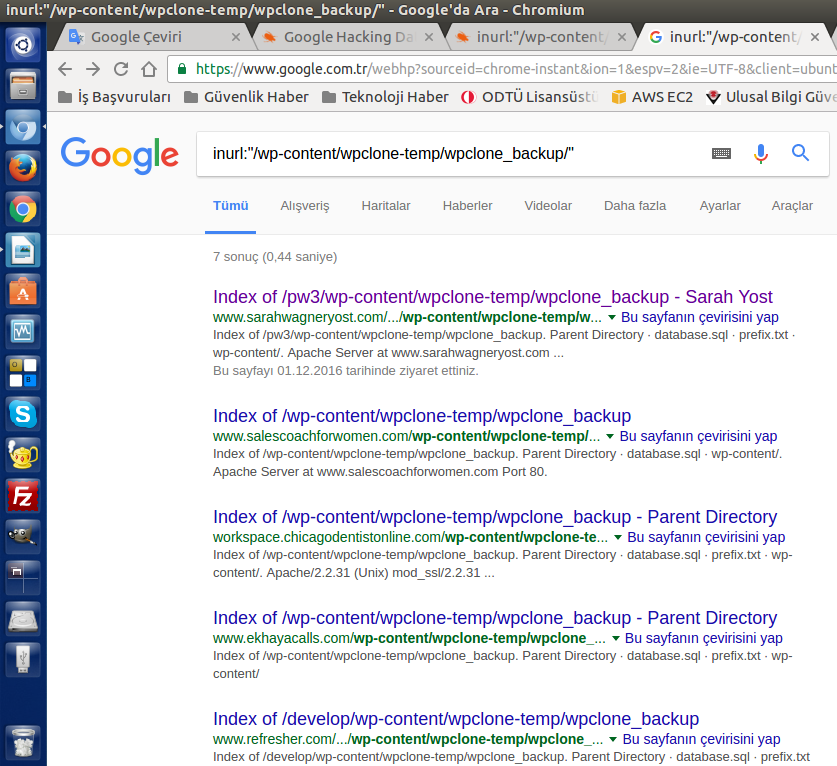Expand dropdown arrow beside sarahwagneryost.com URL
The image size is (837, 766).
(x=612, y=318)
